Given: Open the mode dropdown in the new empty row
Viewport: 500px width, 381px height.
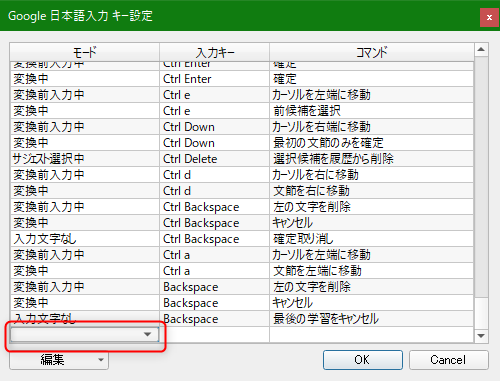Looking at the screenshot, I should [84, 334].
